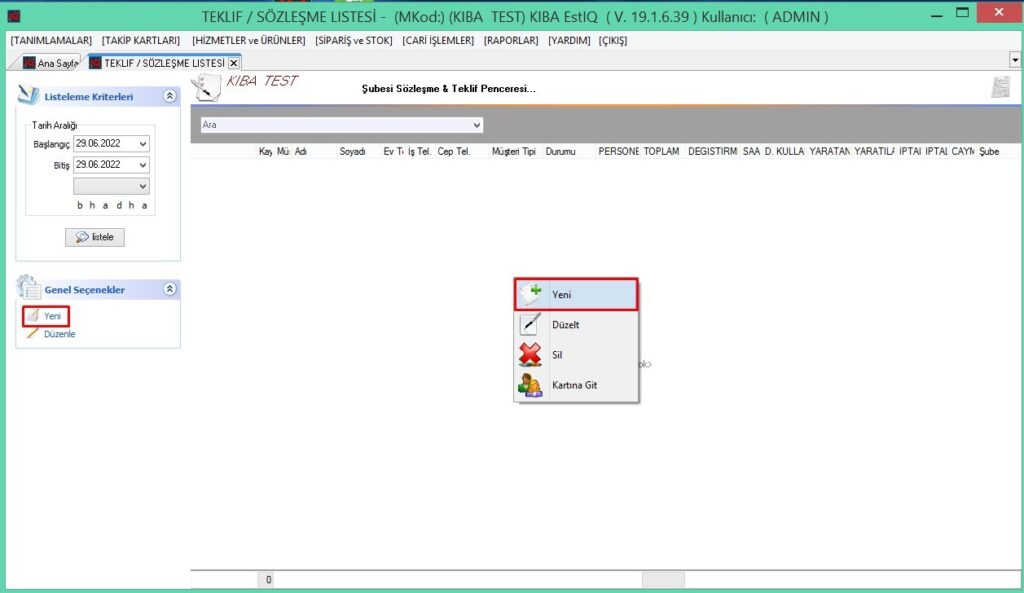Collapse the Genel Seçenekler panel
Viewport: 1024px width, 593px height.
tap(169, 289)
